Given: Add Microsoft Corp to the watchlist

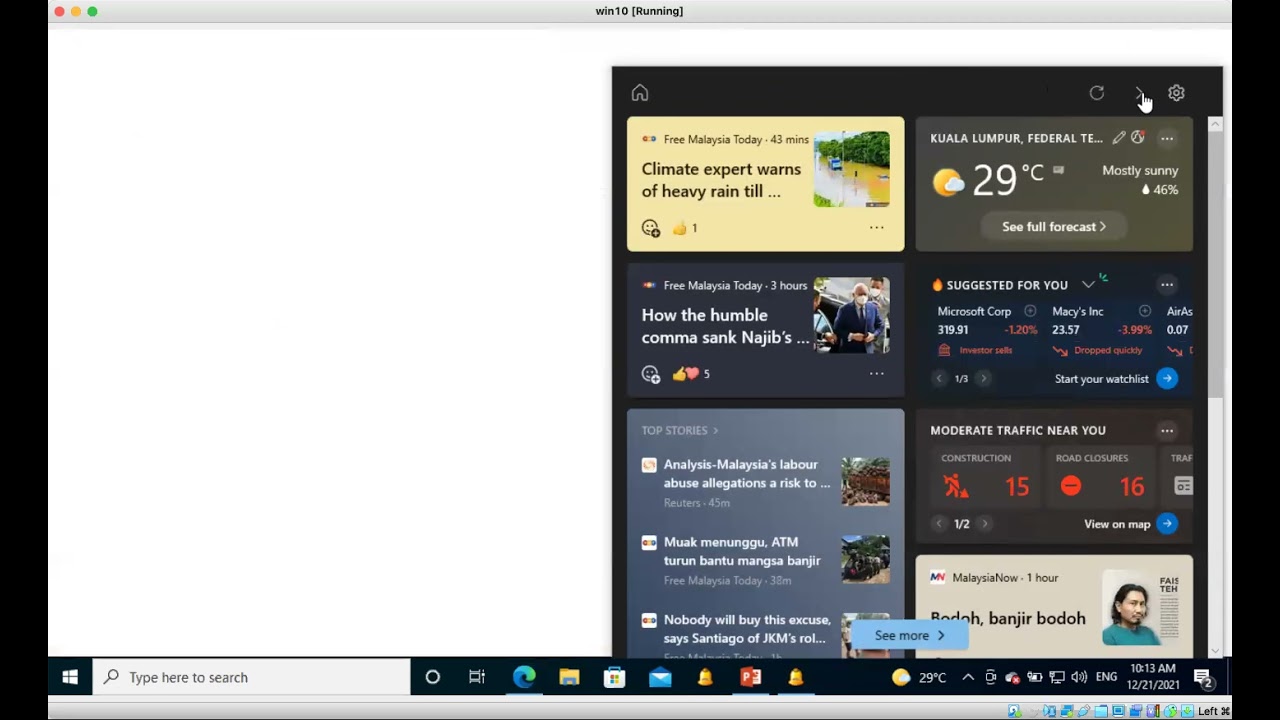Looking at the screenshot, I should pos(1030,311).
